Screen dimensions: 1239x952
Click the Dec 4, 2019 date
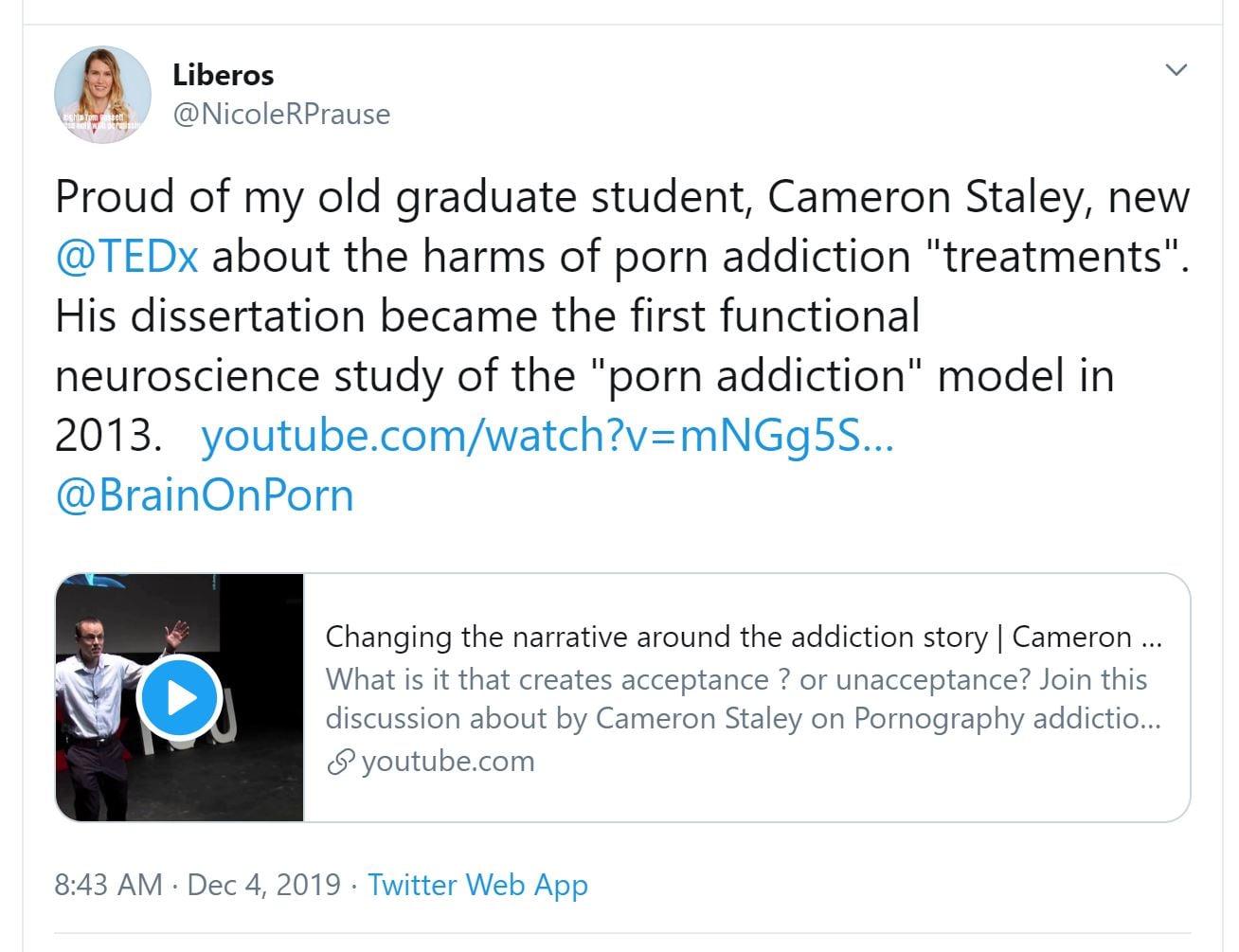(263, 885)
